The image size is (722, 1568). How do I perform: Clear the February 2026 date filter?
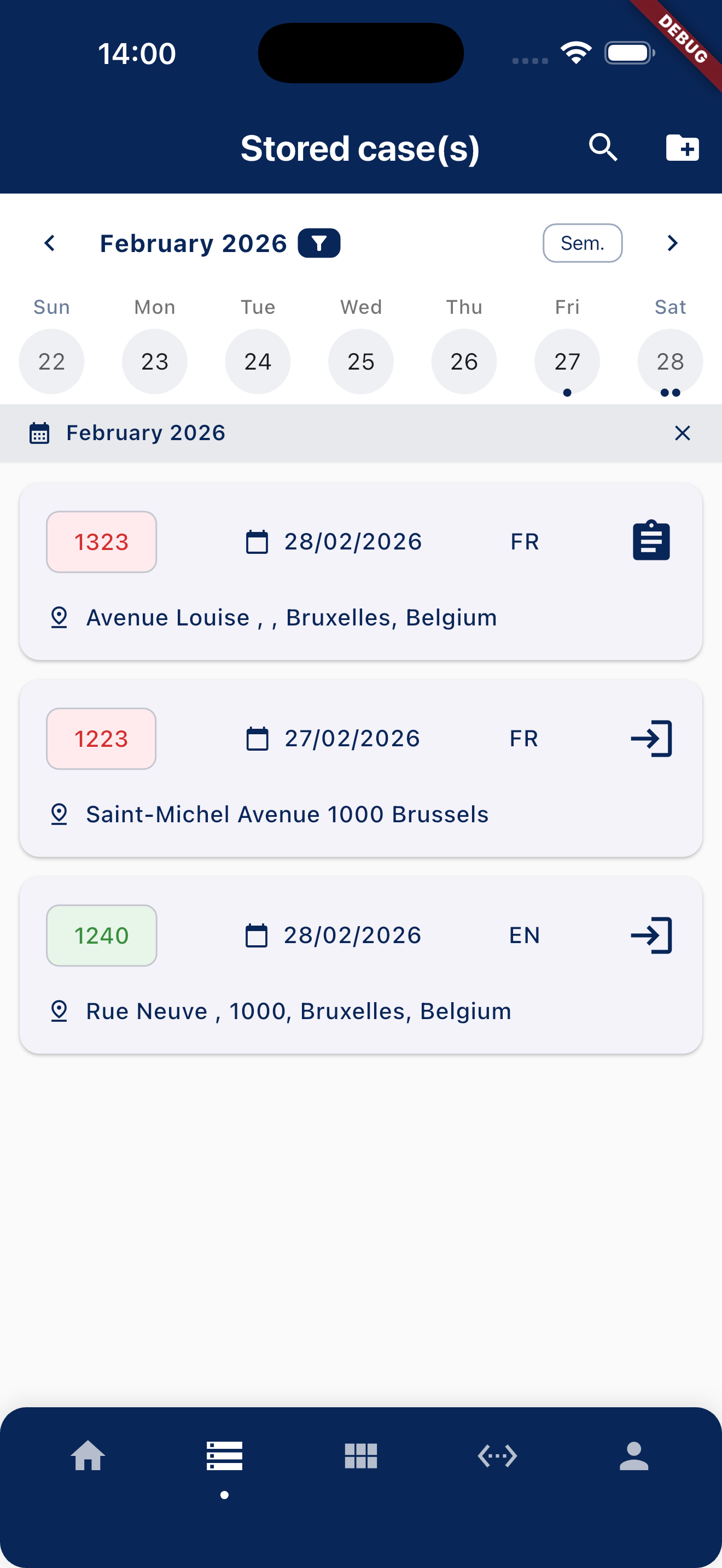click(x=683, y=433)
